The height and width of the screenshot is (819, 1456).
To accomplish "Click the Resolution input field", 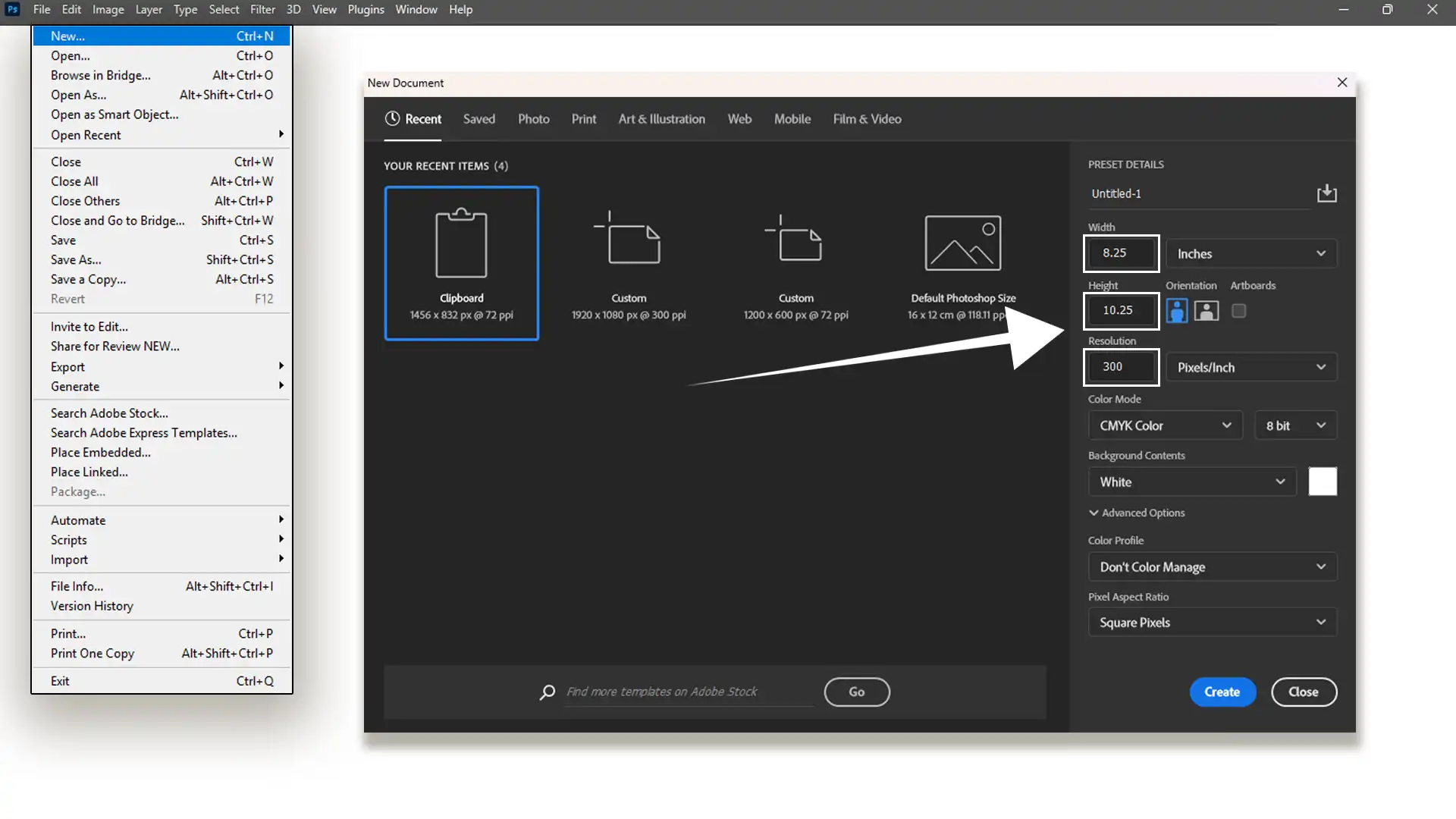I will pos(1120,367).
